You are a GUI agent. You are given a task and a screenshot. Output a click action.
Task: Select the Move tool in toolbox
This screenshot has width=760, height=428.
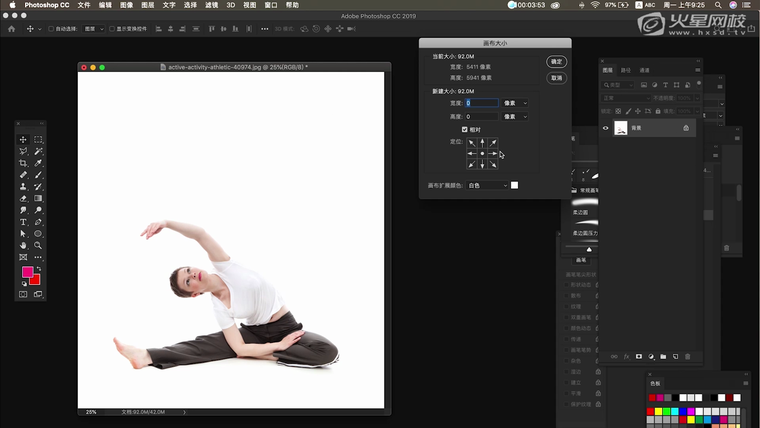[23, 140]
